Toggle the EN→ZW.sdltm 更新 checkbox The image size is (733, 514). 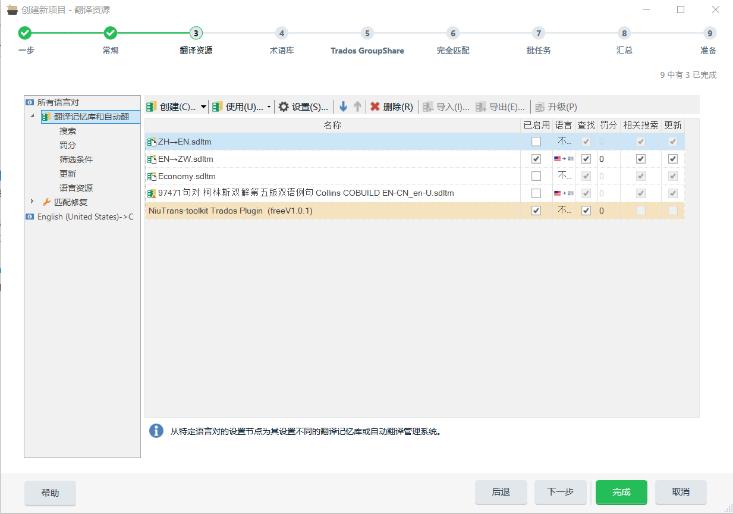point(673,159)
